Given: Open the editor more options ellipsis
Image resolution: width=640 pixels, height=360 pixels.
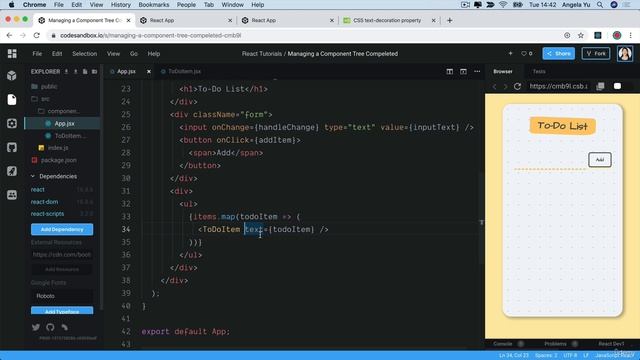Looking at the screenshot, I should 477,71.
